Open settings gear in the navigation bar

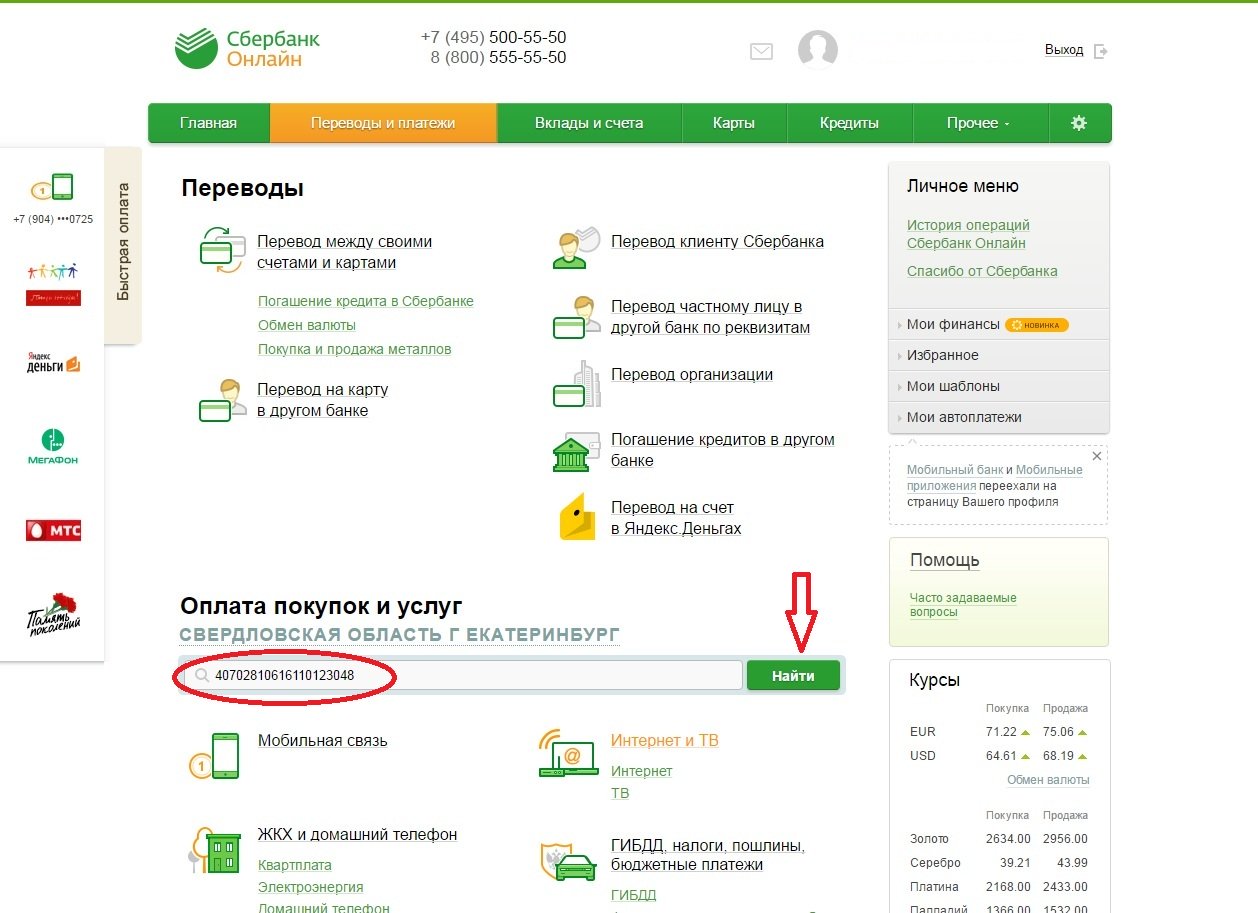[x=1078, y=123]
